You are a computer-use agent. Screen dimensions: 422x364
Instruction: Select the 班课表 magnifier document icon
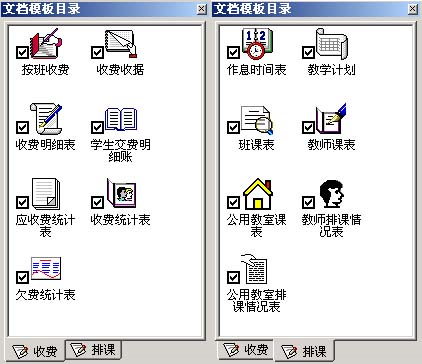[x=257, y=120]
